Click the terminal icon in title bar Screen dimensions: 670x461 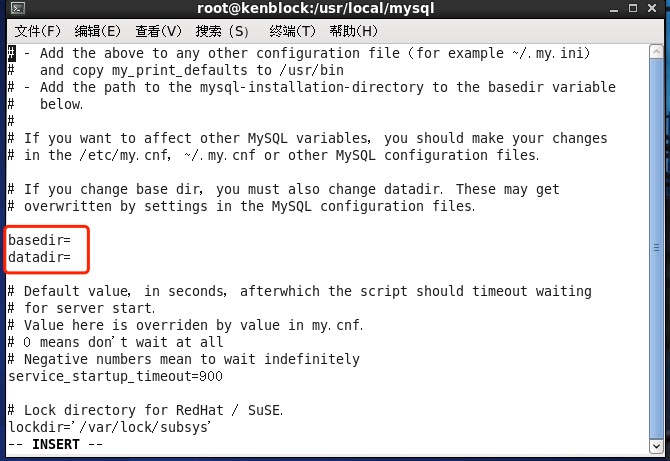pos(18,8)
